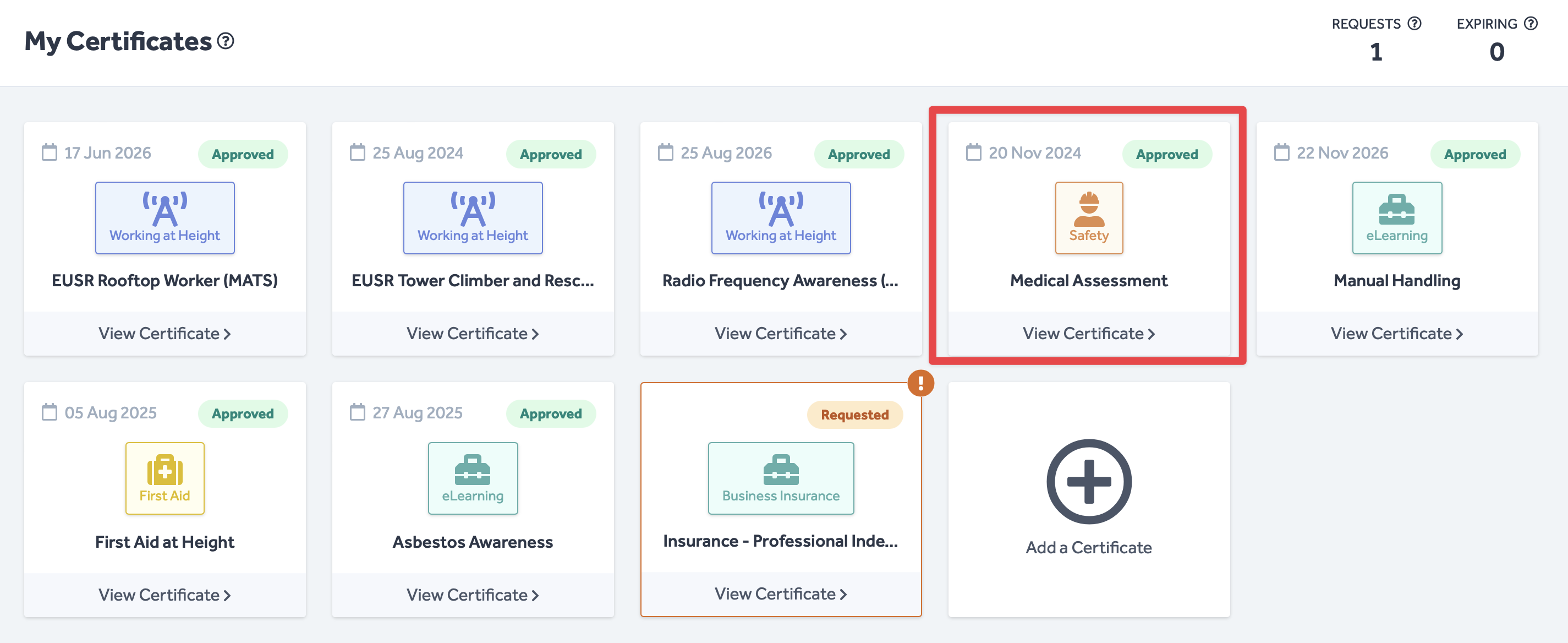Click the Expiring help question icon
1568x643 pixels.
point(1530,23)
